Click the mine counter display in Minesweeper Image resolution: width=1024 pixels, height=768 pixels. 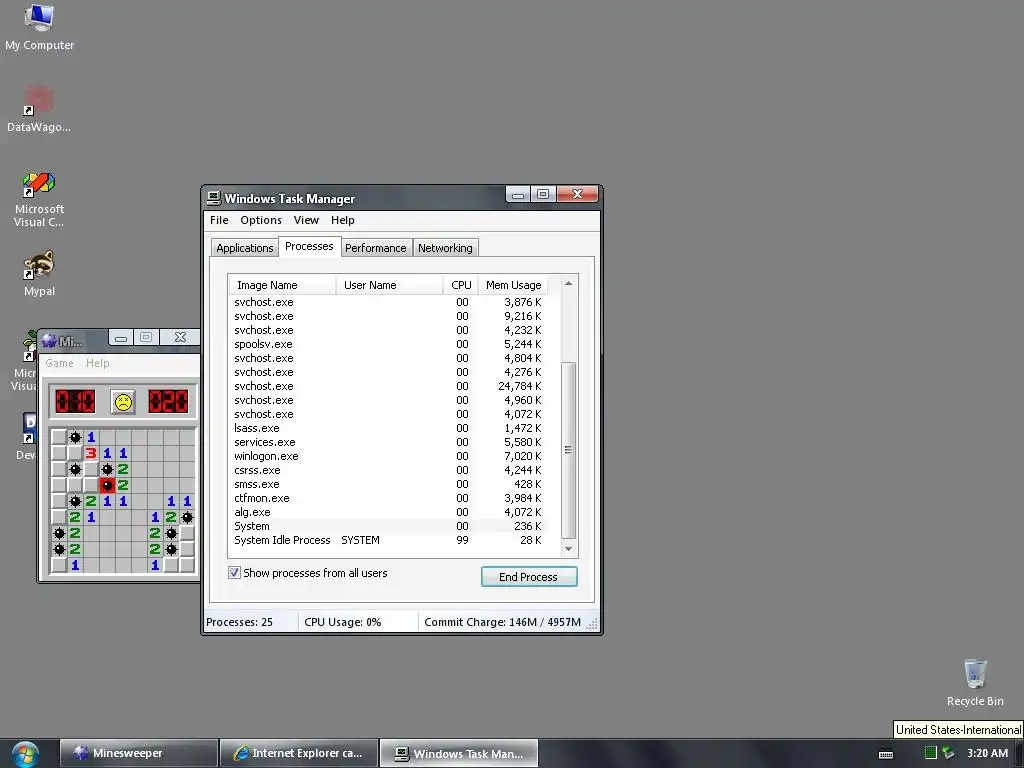coord(75,402)
